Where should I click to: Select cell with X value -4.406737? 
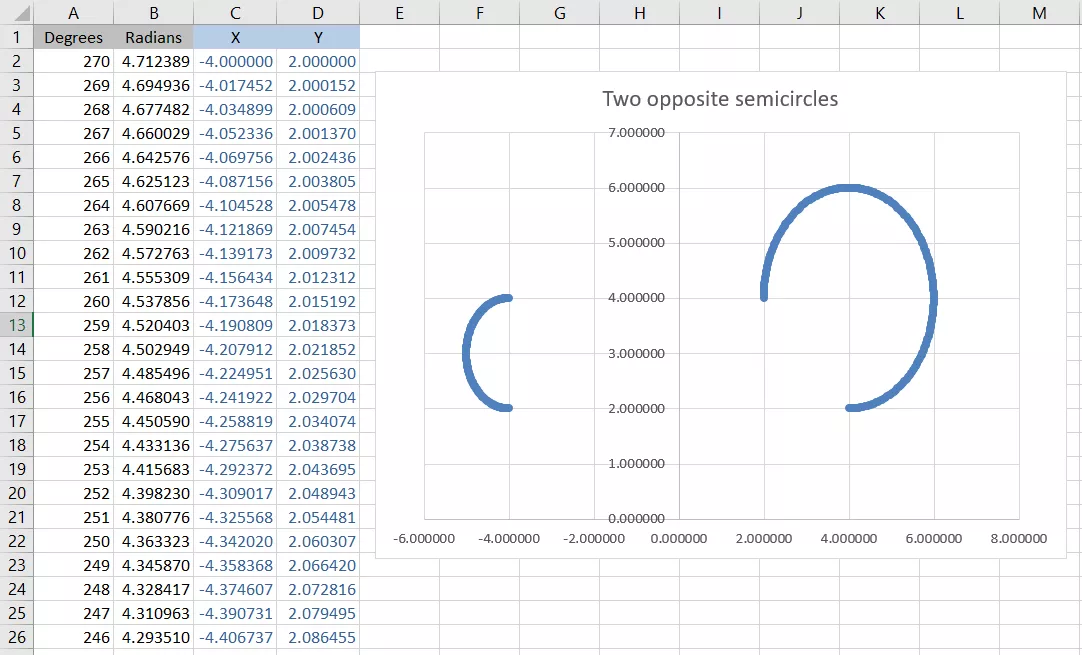tap(235, 637)
